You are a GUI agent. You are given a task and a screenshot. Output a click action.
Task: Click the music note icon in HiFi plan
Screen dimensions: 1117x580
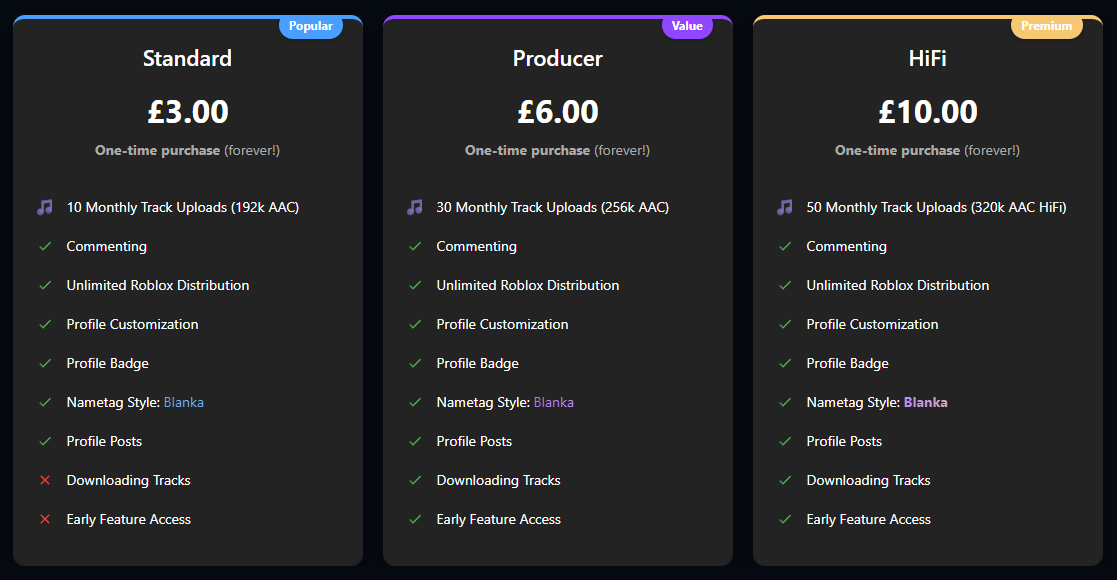point(784,208)
